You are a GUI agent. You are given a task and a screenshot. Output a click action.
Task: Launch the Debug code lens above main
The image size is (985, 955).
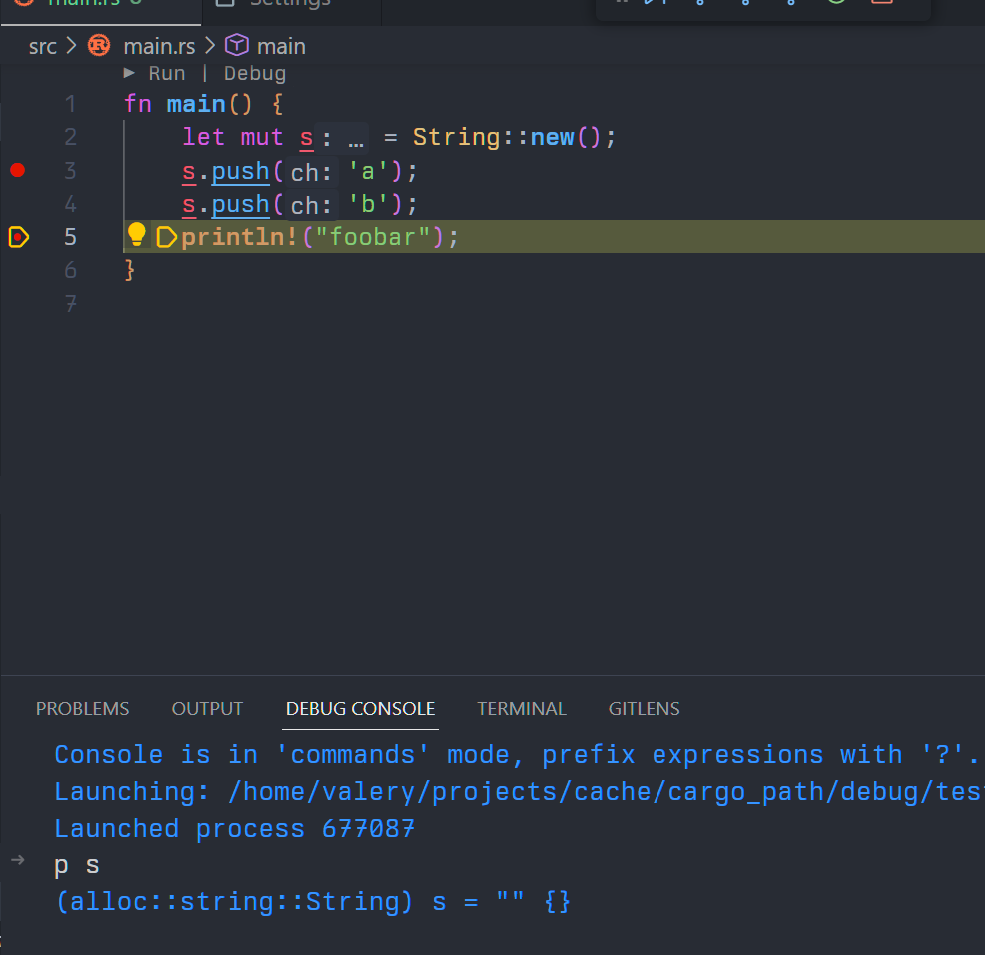tap(254, 72)
